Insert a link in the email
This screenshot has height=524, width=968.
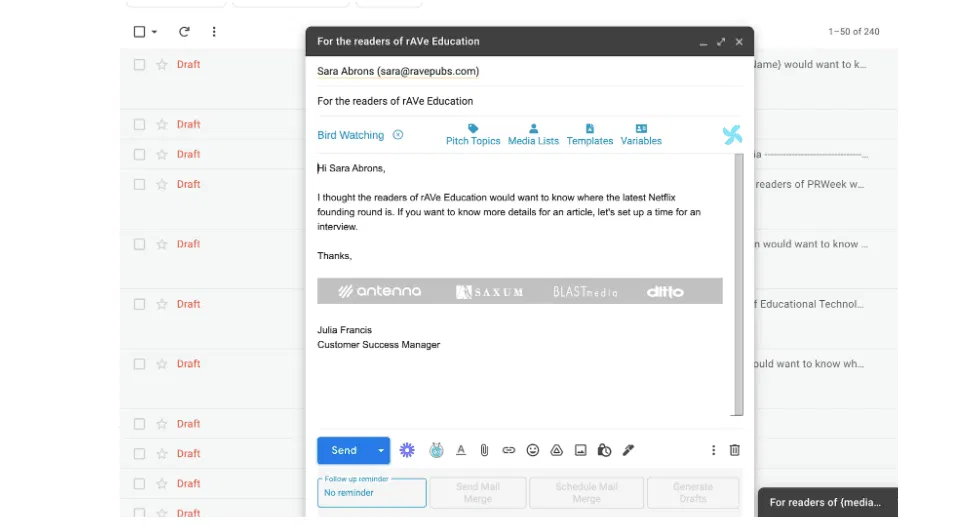508,451
